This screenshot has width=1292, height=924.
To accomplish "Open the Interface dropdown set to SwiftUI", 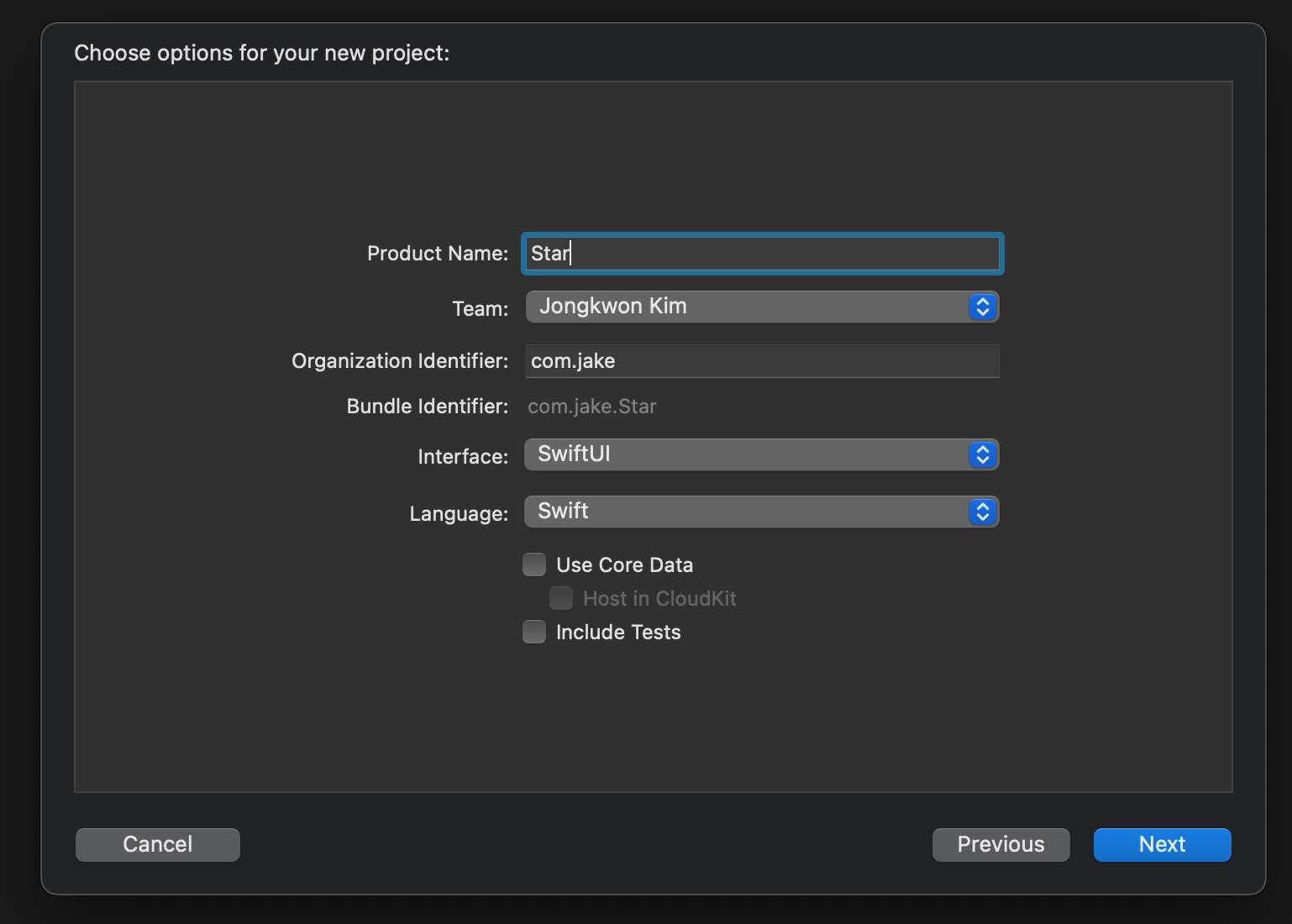I will point(762,455).
